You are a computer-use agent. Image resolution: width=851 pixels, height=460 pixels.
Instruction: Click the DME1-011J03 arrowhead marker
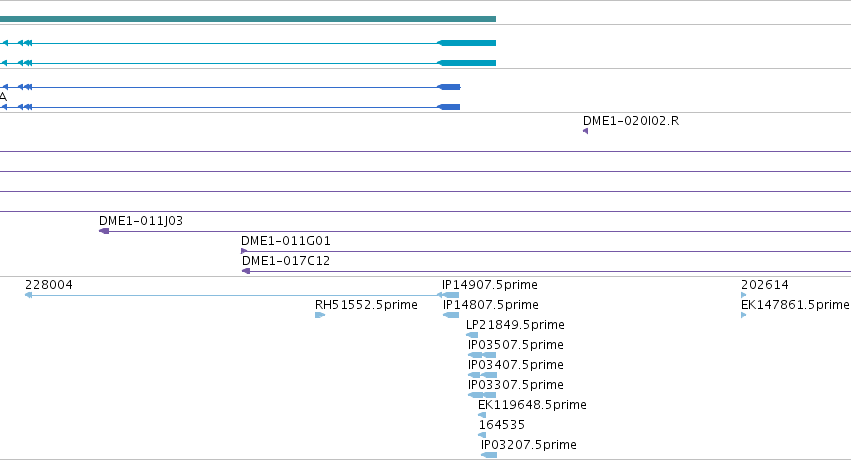pos(104,231)
